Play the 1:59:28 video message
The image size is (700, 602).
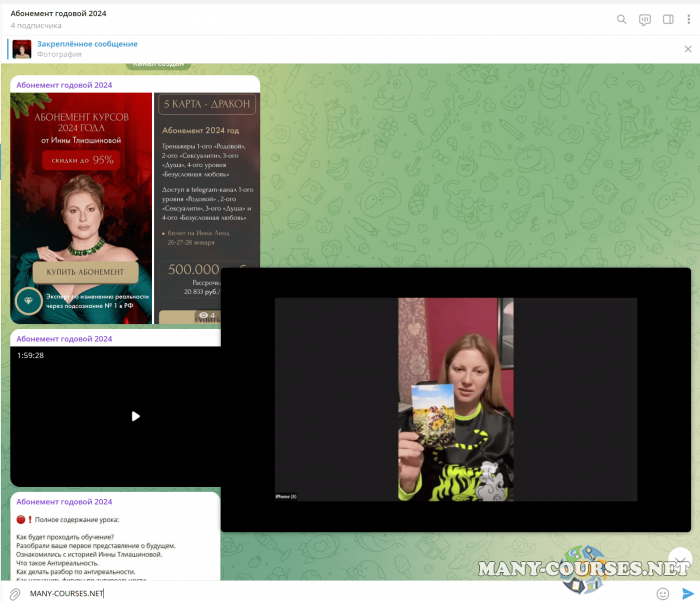[136, 416]
